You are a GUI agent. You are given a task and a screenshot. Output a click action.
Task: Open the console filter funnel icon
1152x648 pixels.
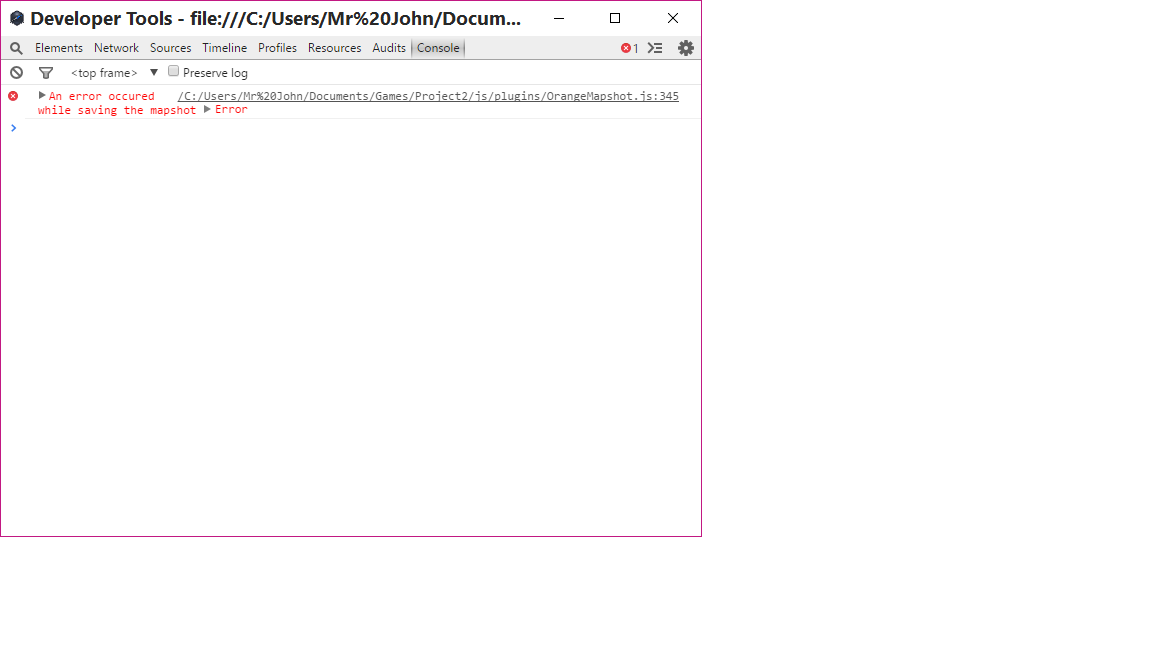46,73
